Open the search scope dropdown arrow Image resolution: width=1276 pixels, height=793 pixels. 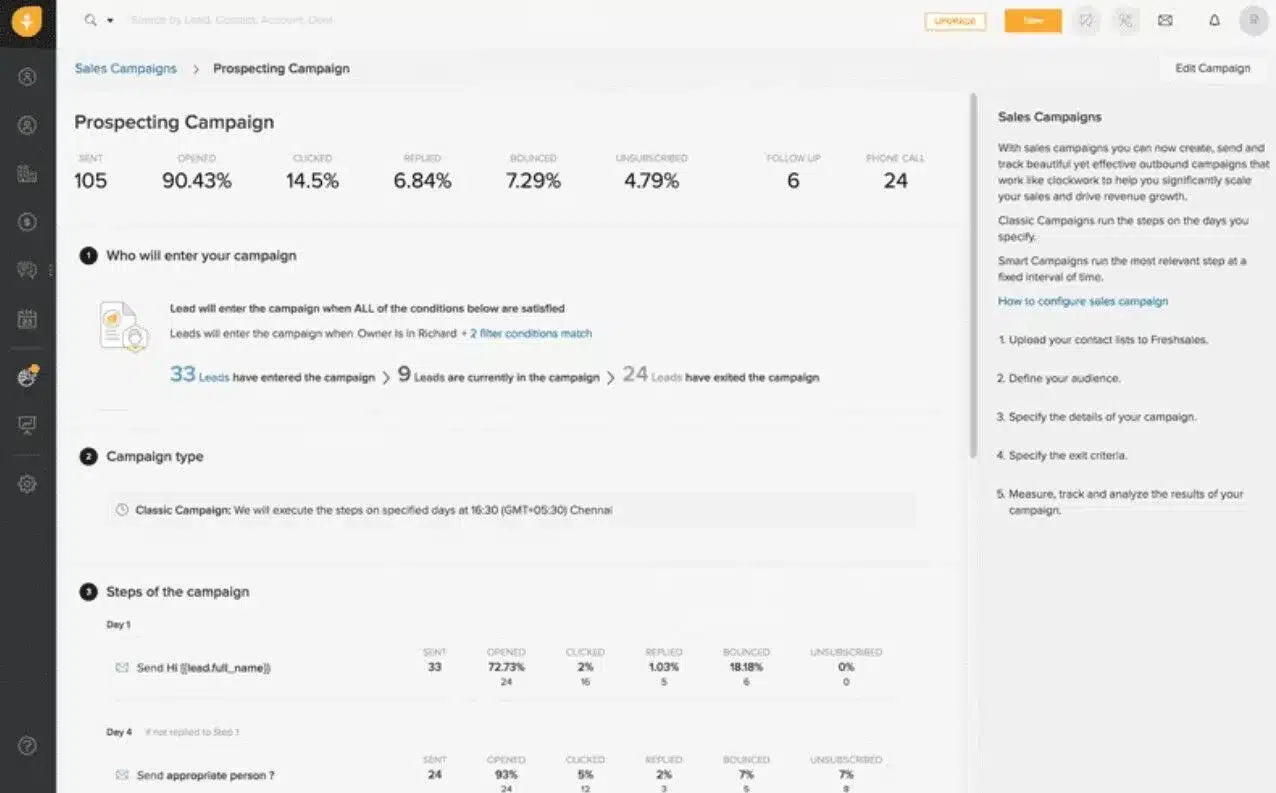coord(110,20)
